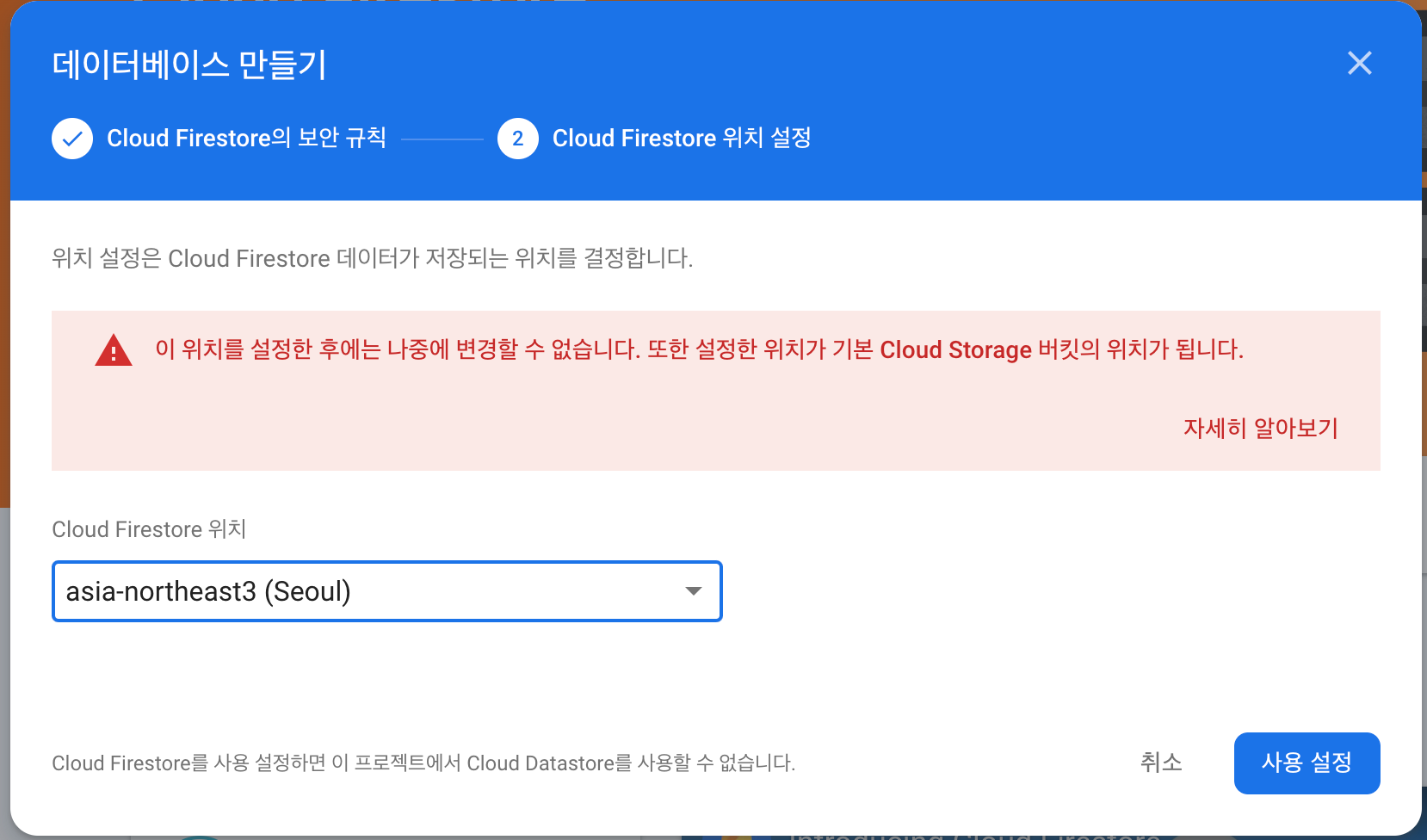This screenshot has width=1427, height=840.
Task: Click the Cloud Datastore footer notice text
Action: [x=423, y=763]
